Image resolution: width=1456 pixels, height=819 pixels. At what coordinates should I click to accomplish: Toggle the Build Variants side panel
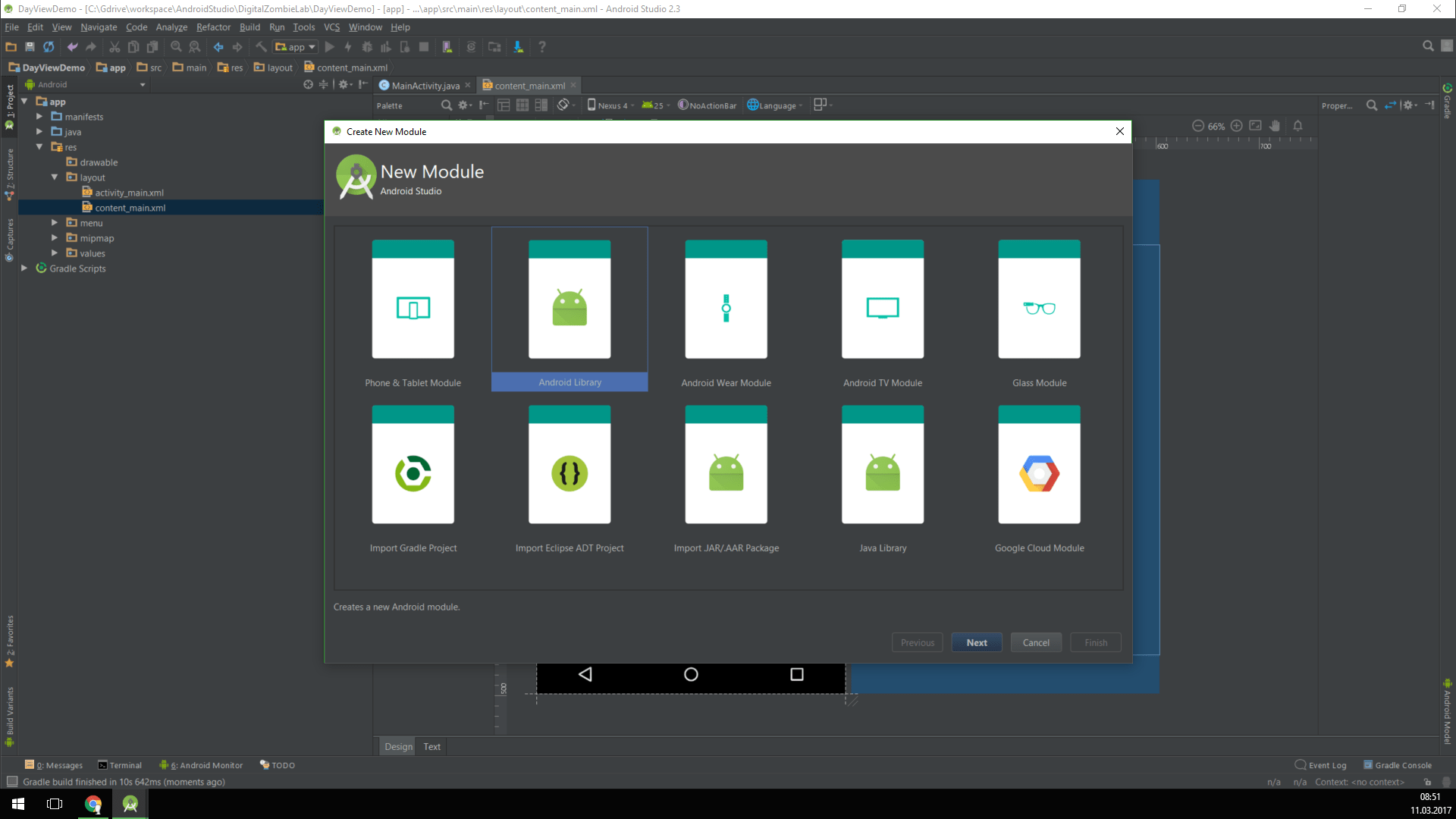10,717
